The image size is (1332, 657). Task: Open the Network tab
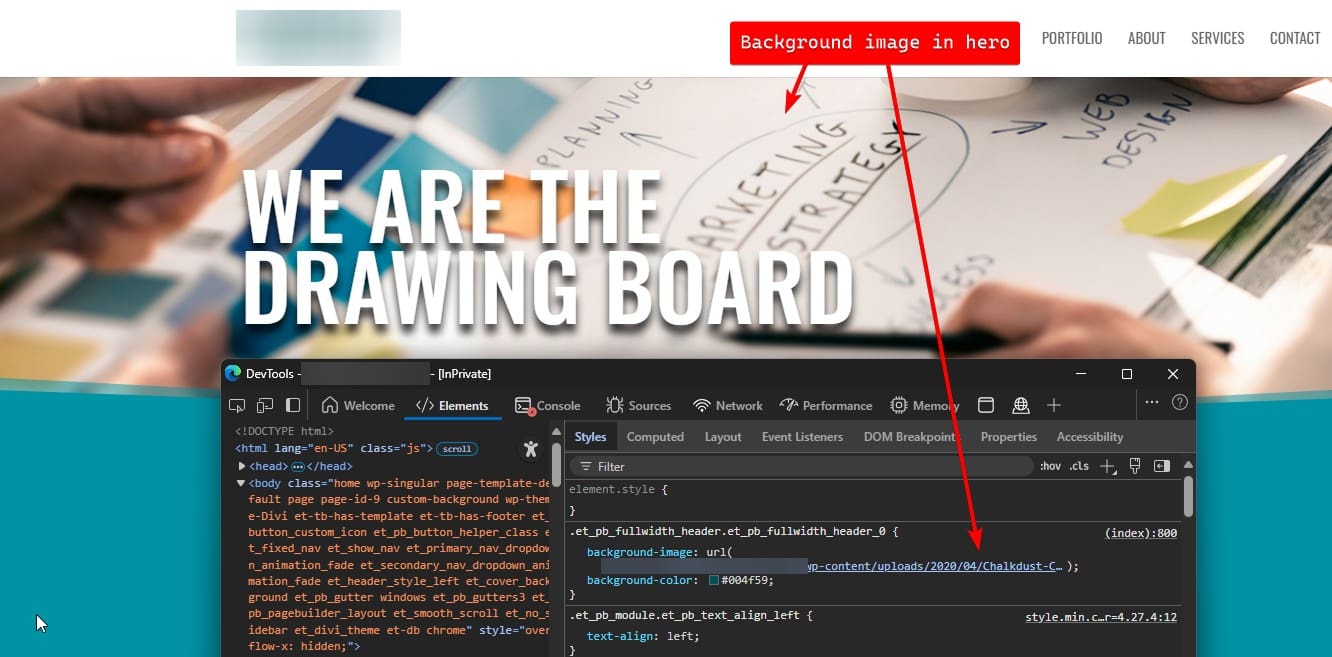[x=728, y=405]
